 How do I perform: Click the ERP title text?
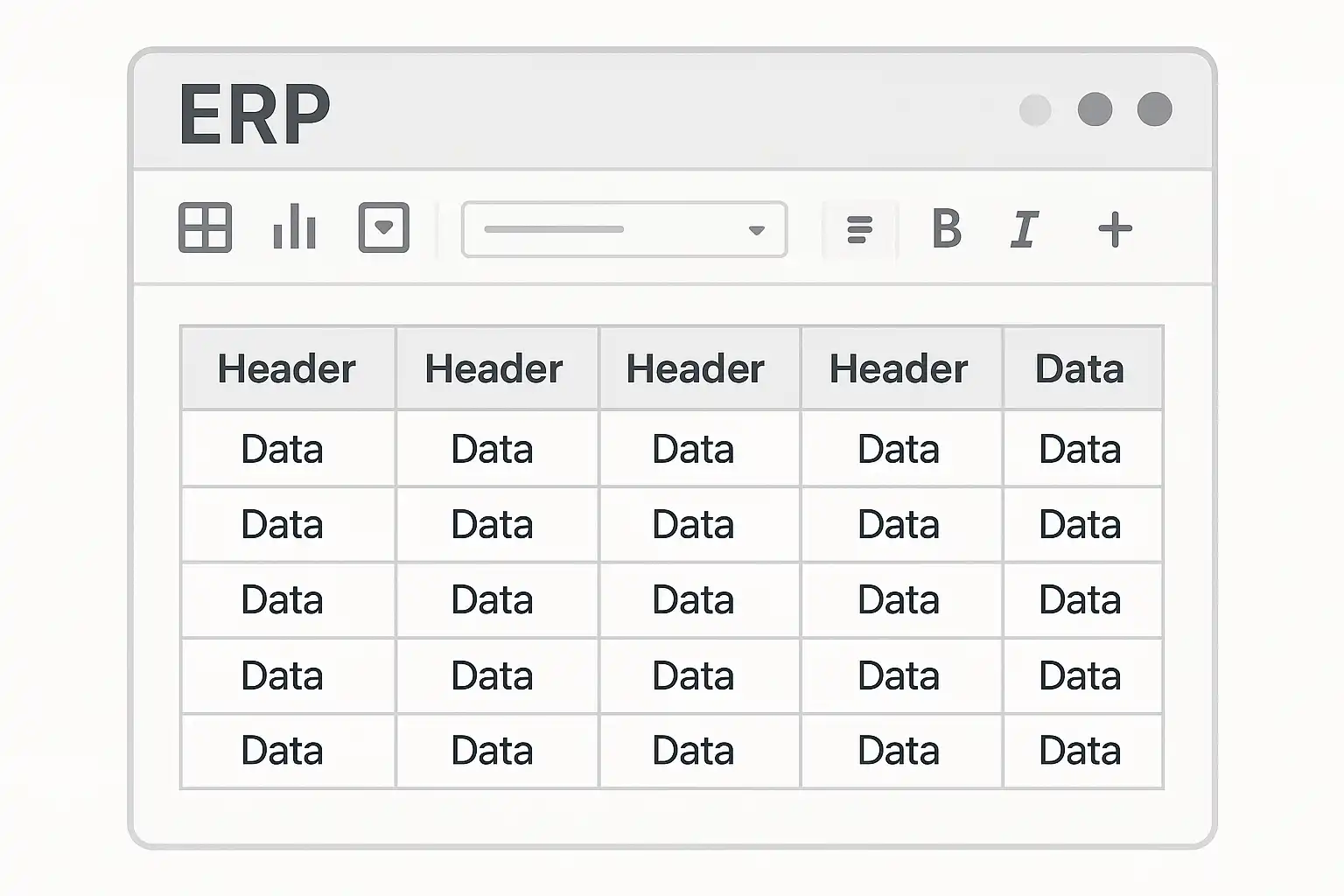(255, 114)
